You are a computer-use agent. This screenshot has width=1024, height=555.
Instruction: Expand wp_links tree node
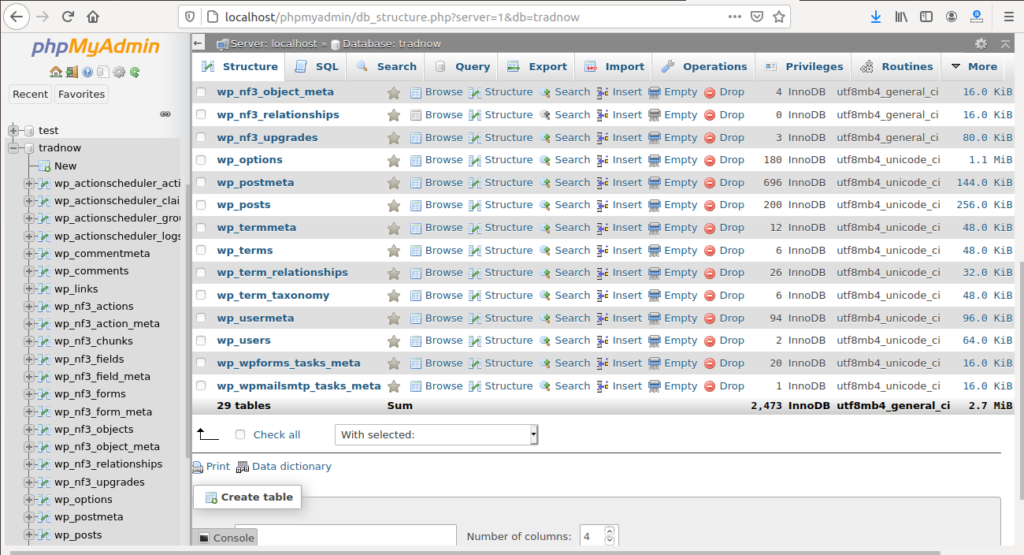pos(29,289)
